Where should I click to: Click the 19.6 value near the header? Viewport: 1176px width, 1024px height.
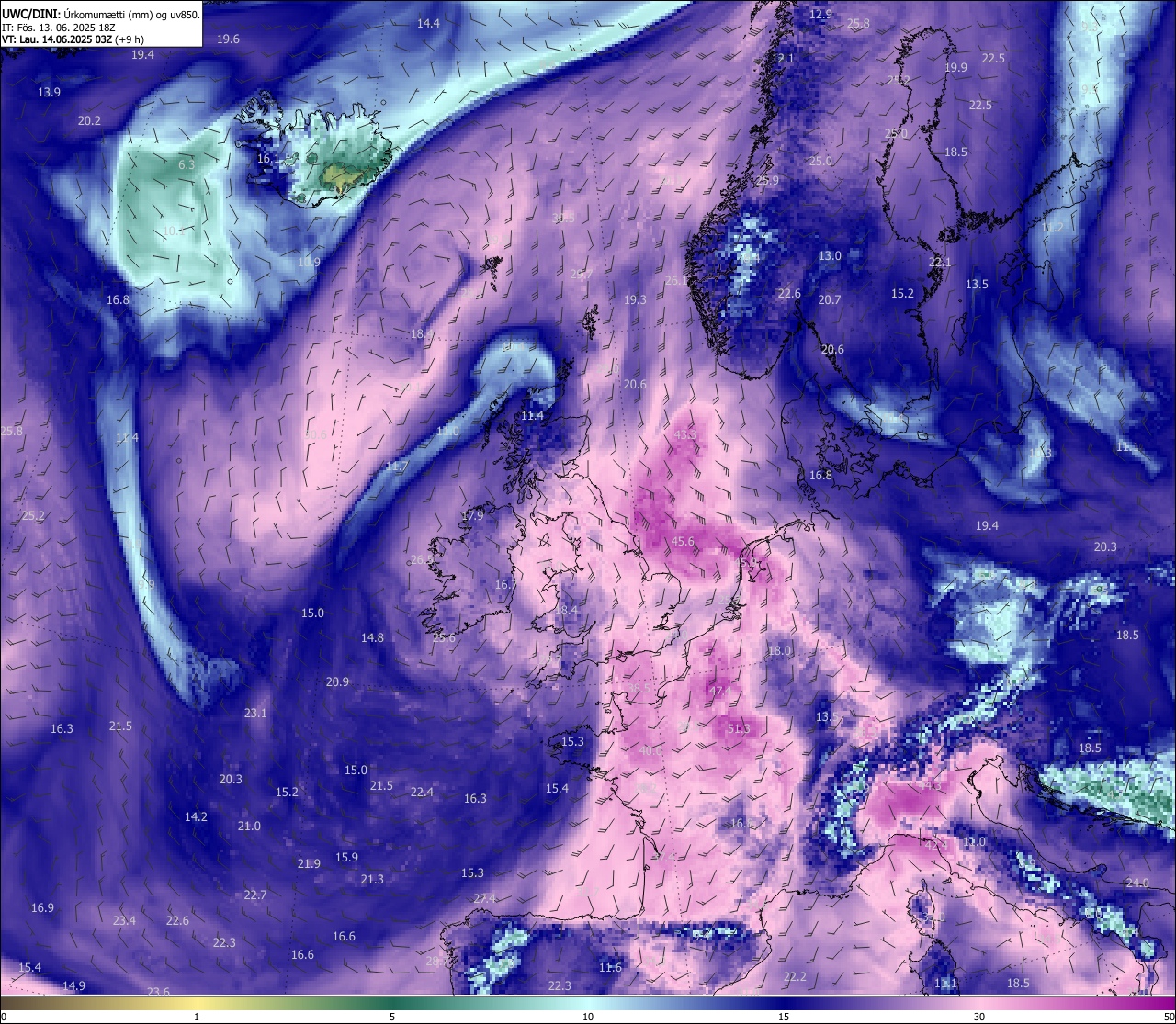click(228, 39)
